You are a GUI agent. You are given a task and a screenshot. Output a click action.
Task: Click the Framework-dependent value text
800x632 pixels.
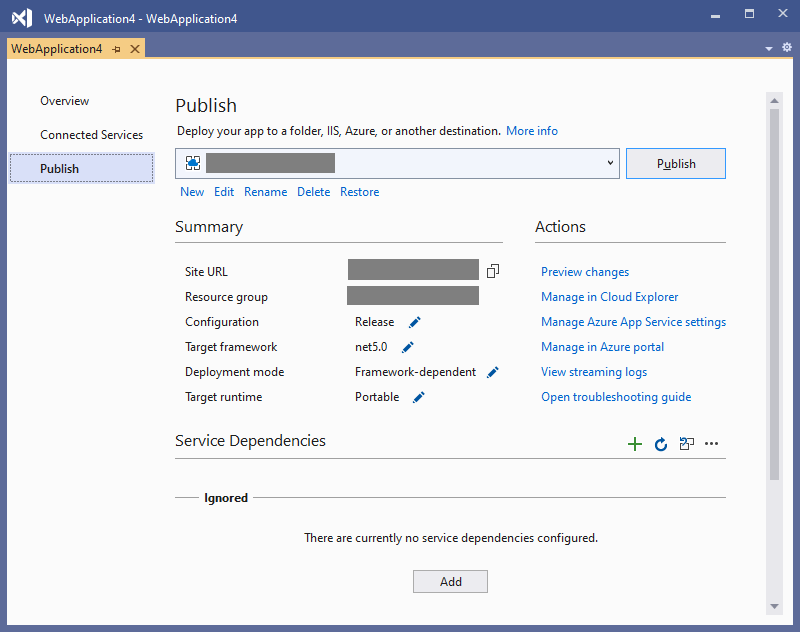pyautogui.click(x=415, y=372)
